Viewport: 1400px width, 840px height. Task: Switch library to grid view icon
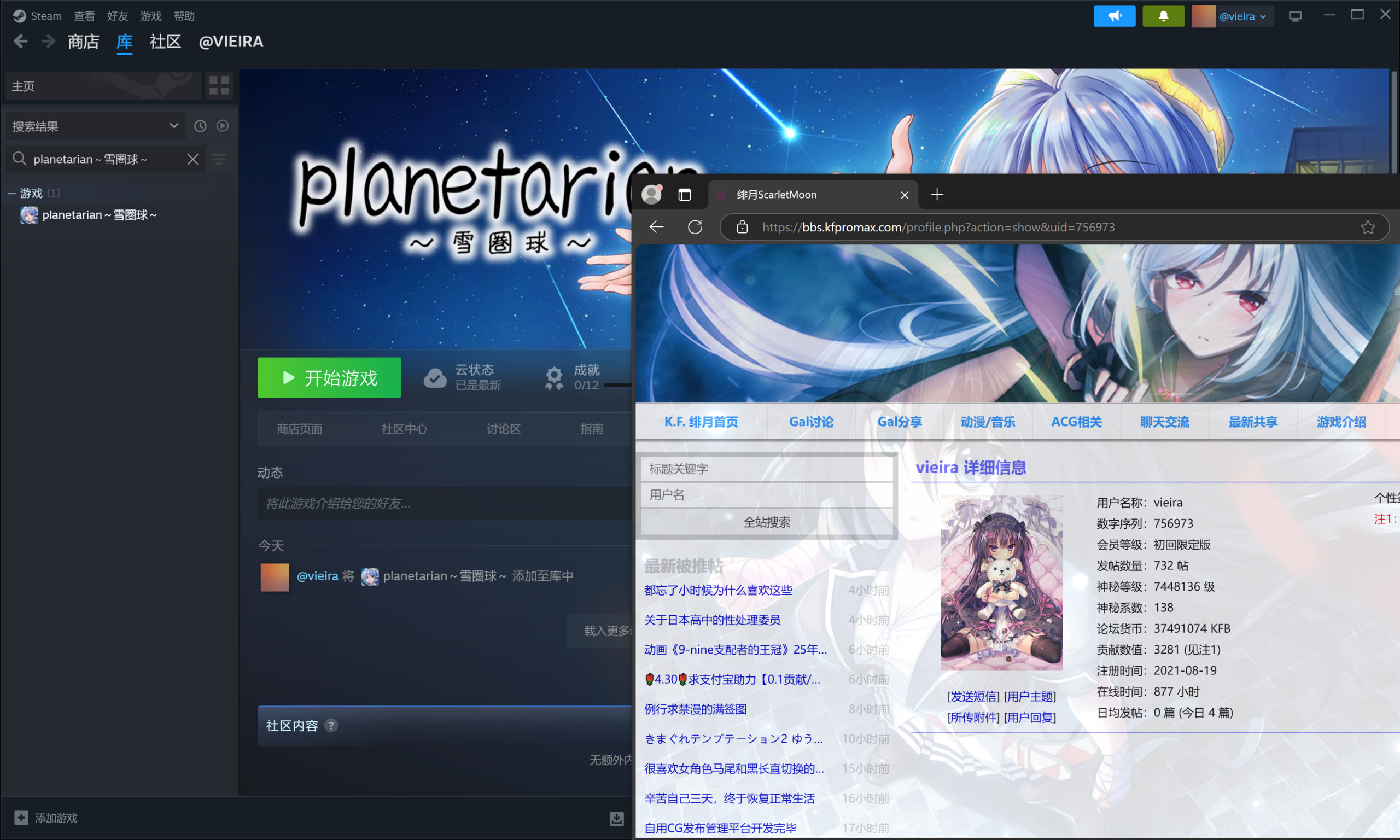(x=219, y=85)
